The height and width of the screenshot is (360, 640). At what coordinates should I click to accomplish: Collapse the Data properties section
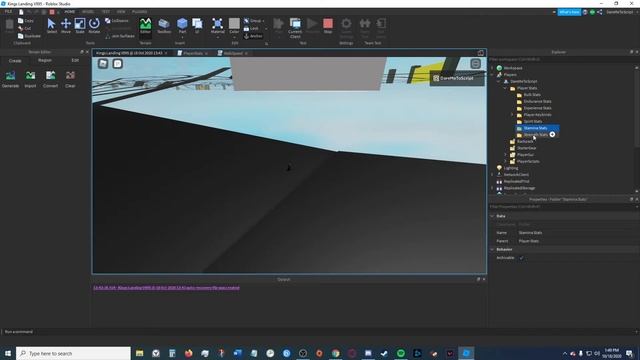[492, 216]
